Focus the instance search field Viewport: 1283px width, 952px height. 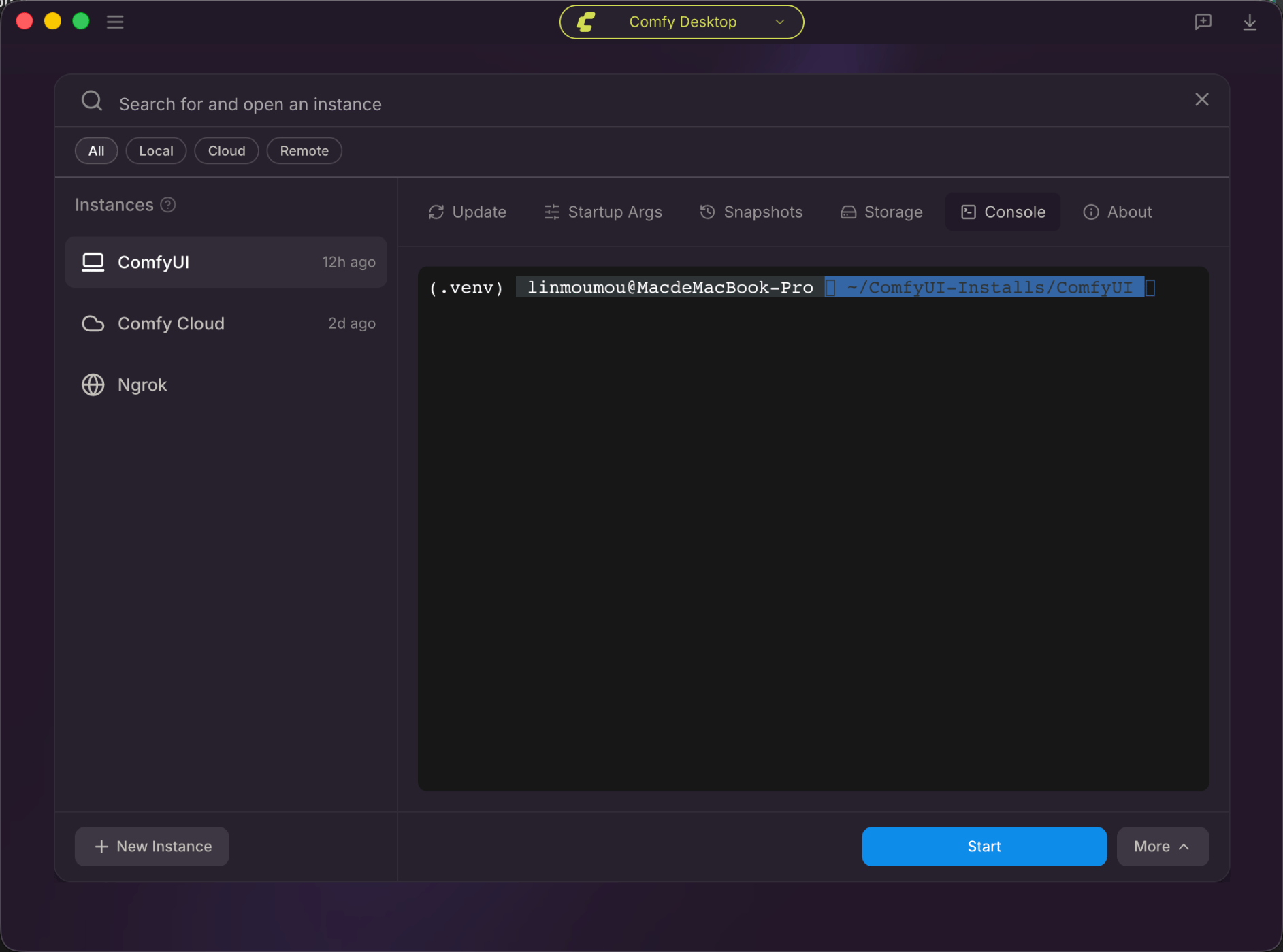coord(642,103)
